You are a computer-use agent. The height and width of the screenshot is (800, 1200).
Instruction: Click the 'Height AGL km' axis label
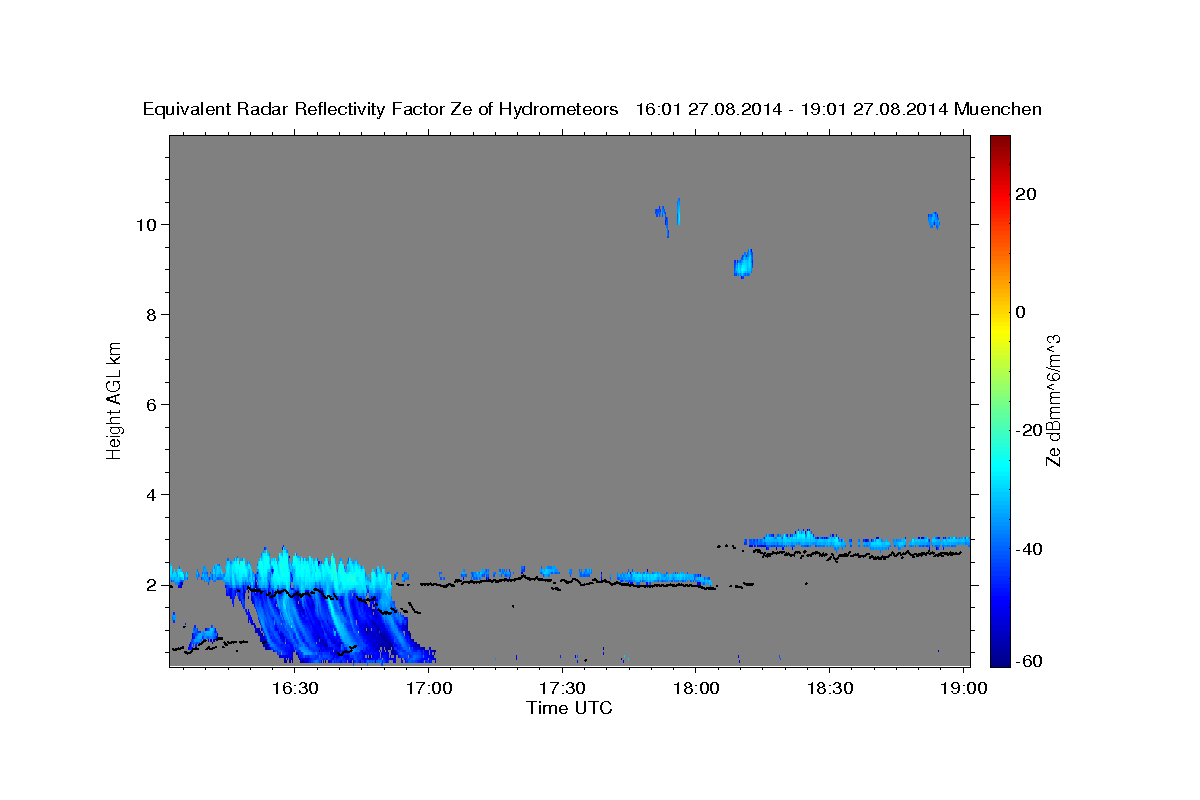click(x=114, y=399)
